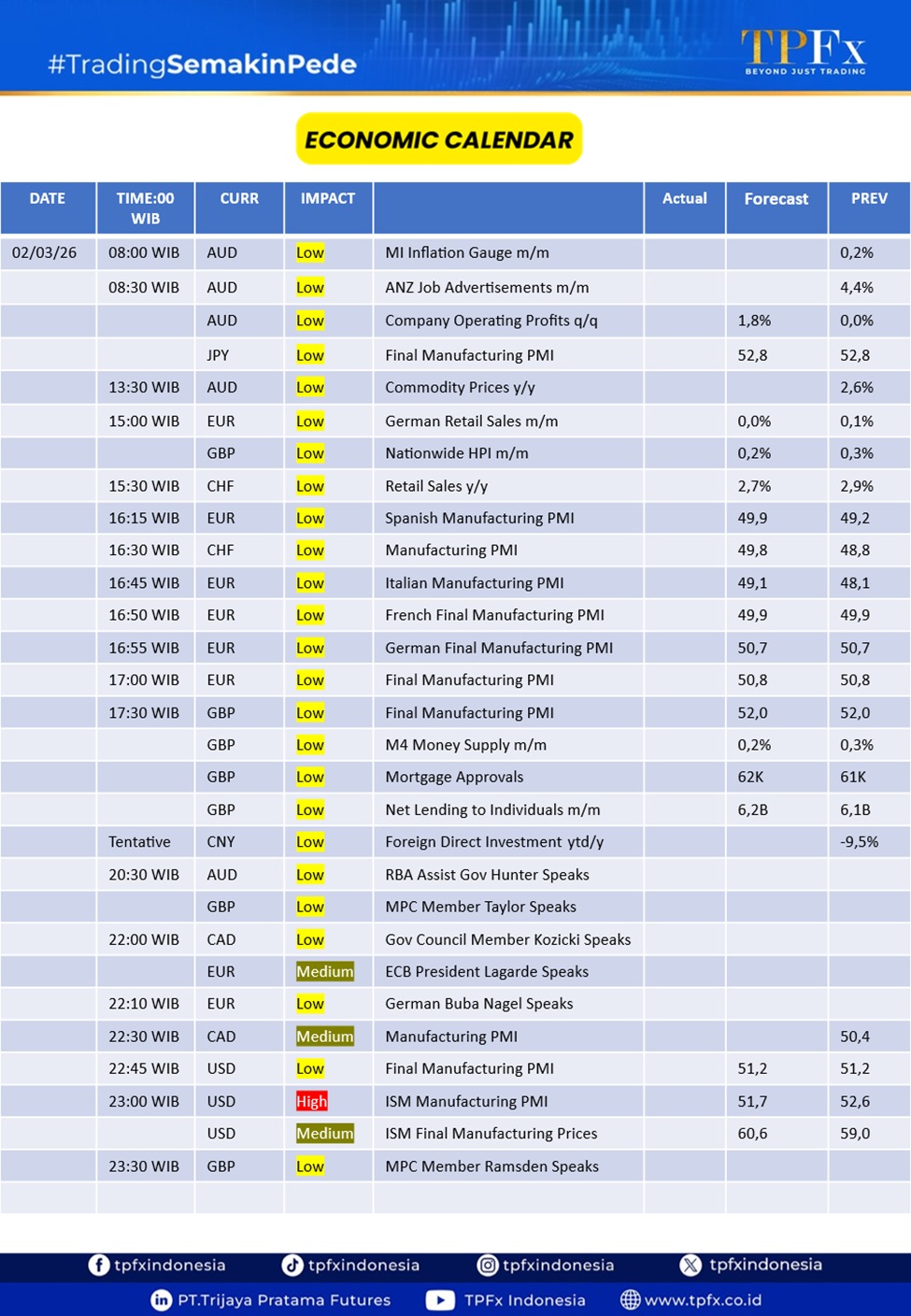The image size is (911, 1316).
Task: Select the Forecast column header
Action: (776, 199)
